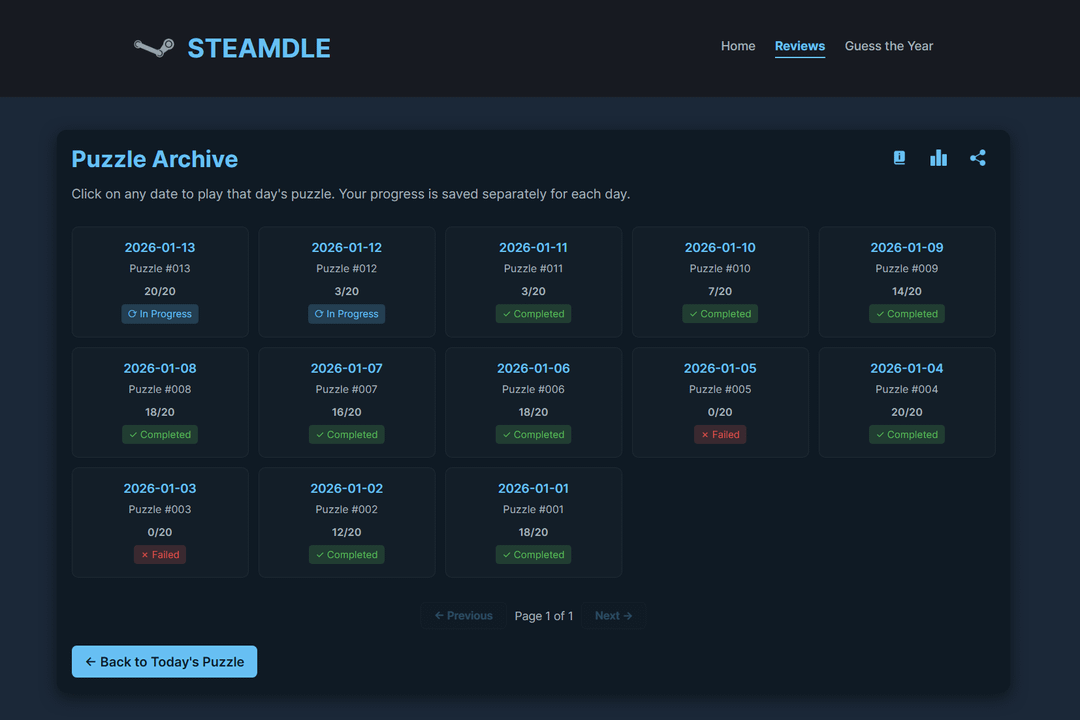Click the In Progress badge on Puzzle #012

[346, 314]
